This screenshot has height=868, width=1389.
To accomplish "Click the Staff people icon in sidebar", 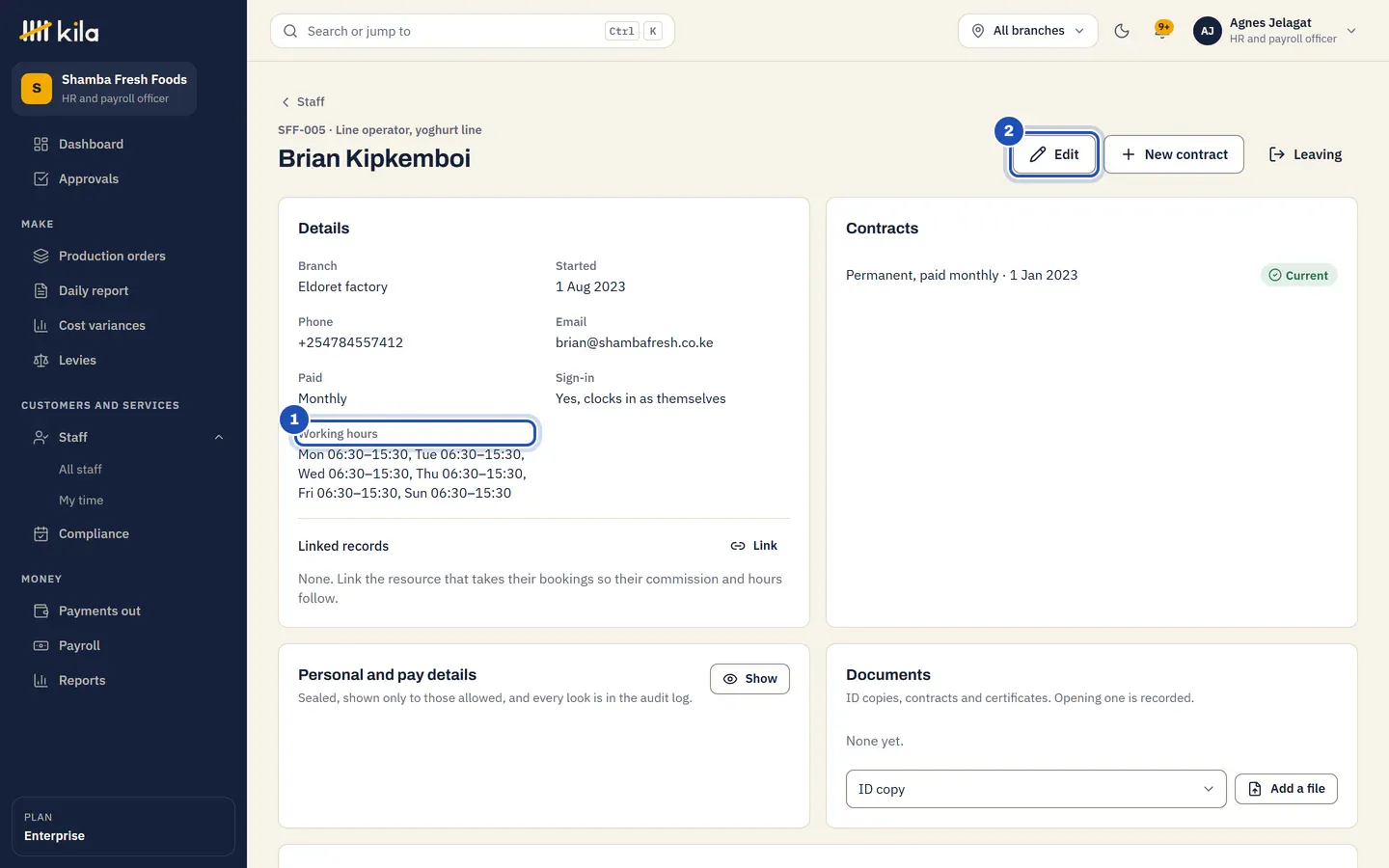I will pyautogui.click(x=41, y=438).
